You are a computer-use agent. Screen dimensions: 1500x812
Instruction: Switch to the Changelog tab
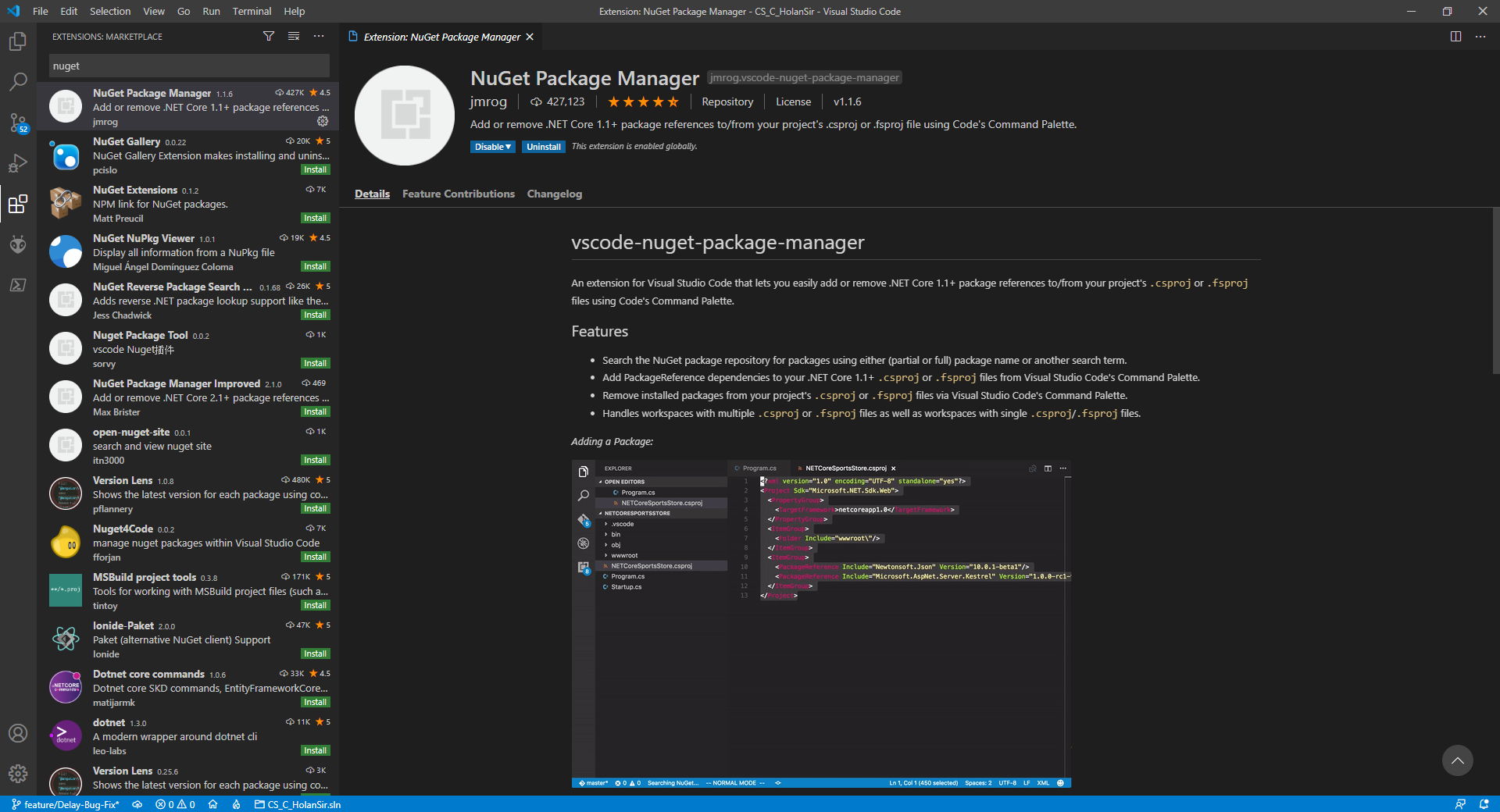coord(554,194)
